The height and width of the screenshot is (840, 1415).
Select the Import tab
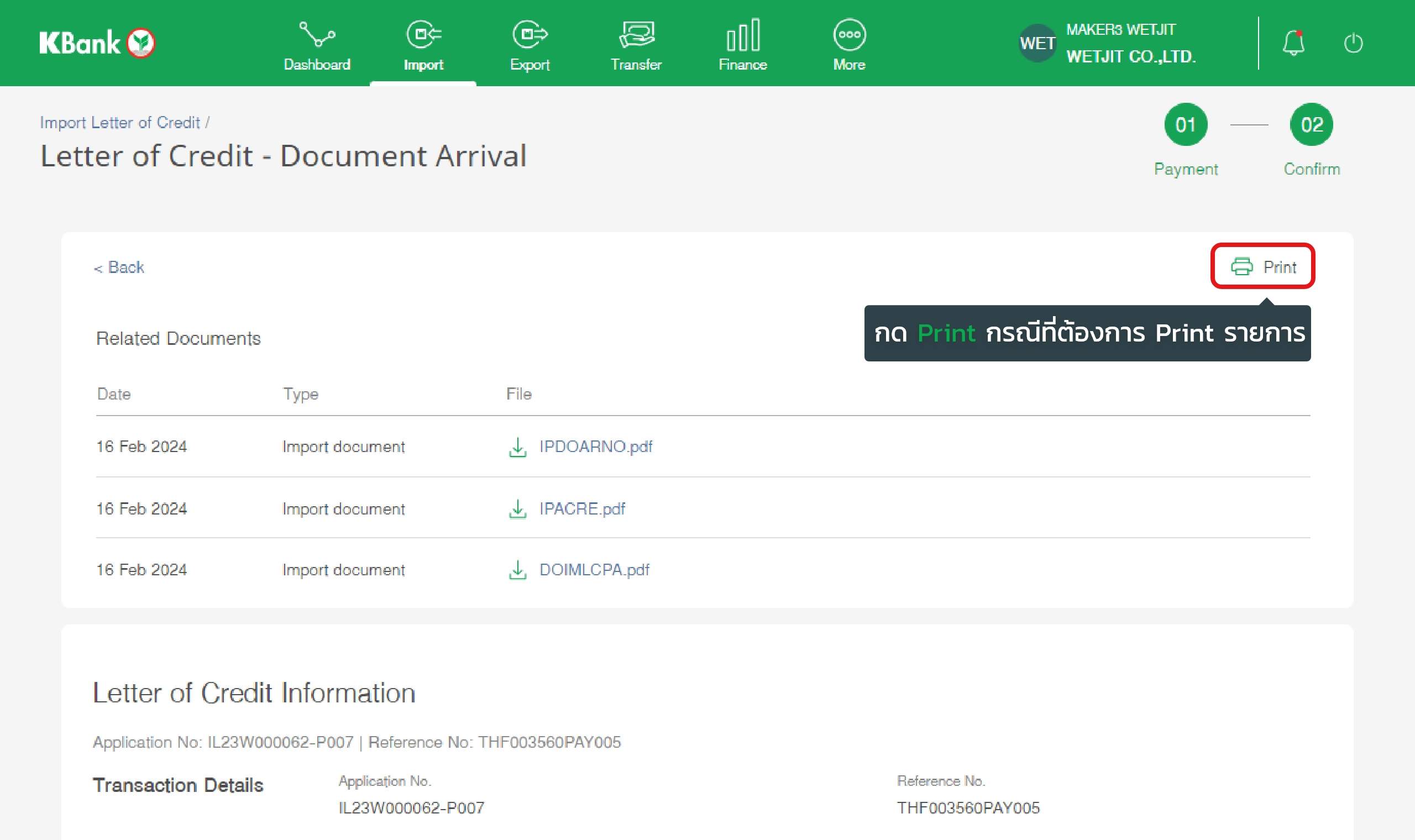pyautogui.click(x=423, y=45)
